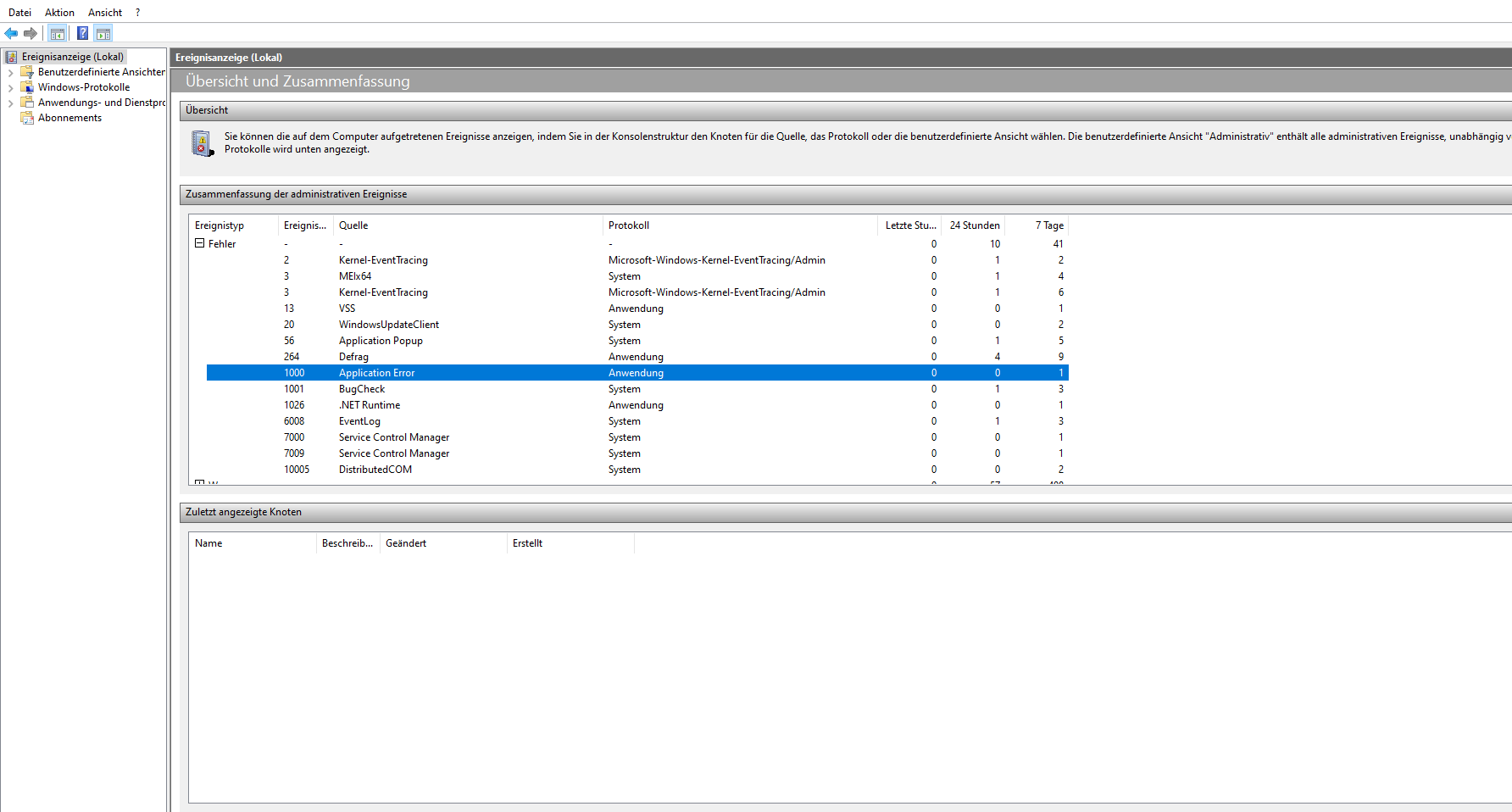Viewport: 1512px width, 812px height.
Task: Click the event log overview info icon
Action: point(202,143)
